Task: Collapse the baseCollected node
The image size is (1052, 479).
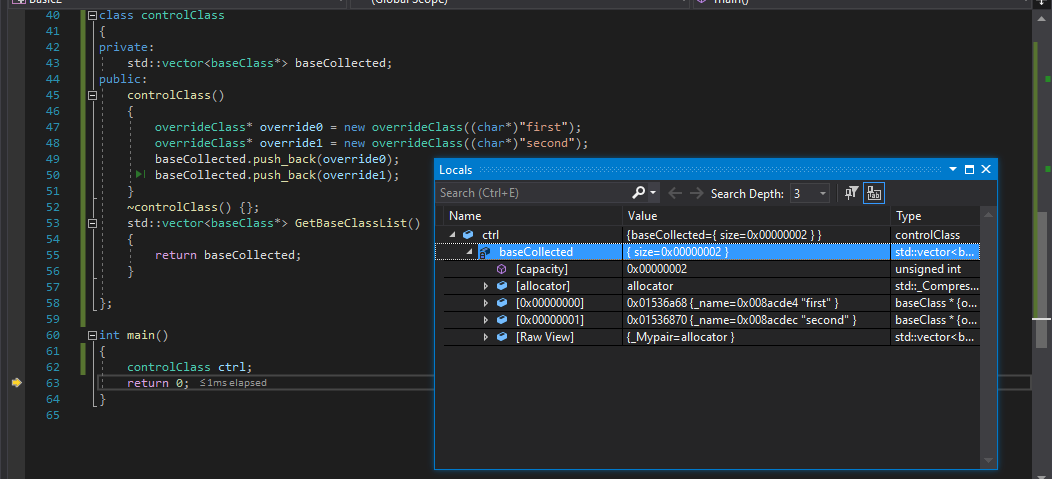Action: pos(468,252)
